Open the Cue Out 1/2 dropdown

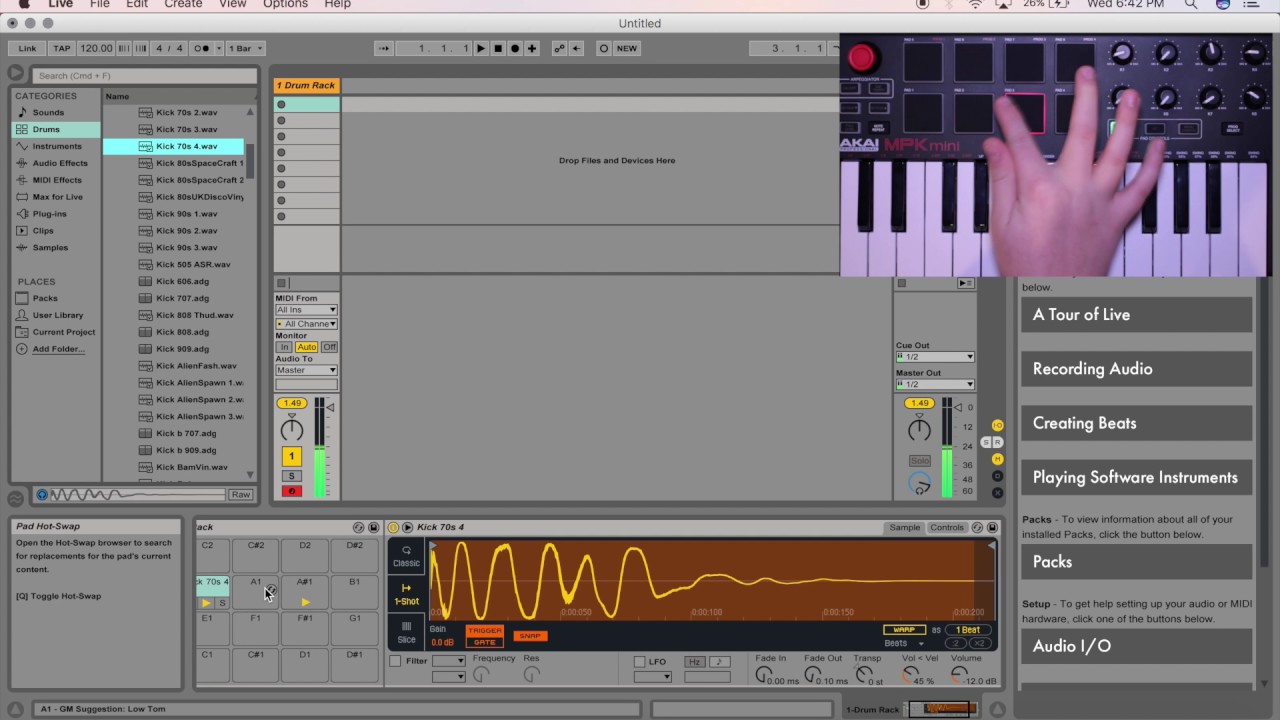(x=935, y=357)
